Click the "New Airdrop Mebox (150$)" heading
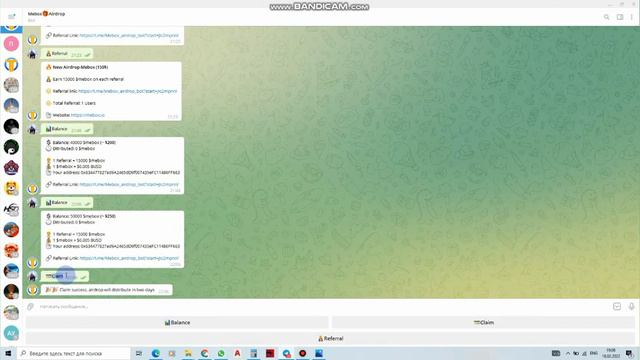This screenshot has height=360, width=640. (80, 67)
